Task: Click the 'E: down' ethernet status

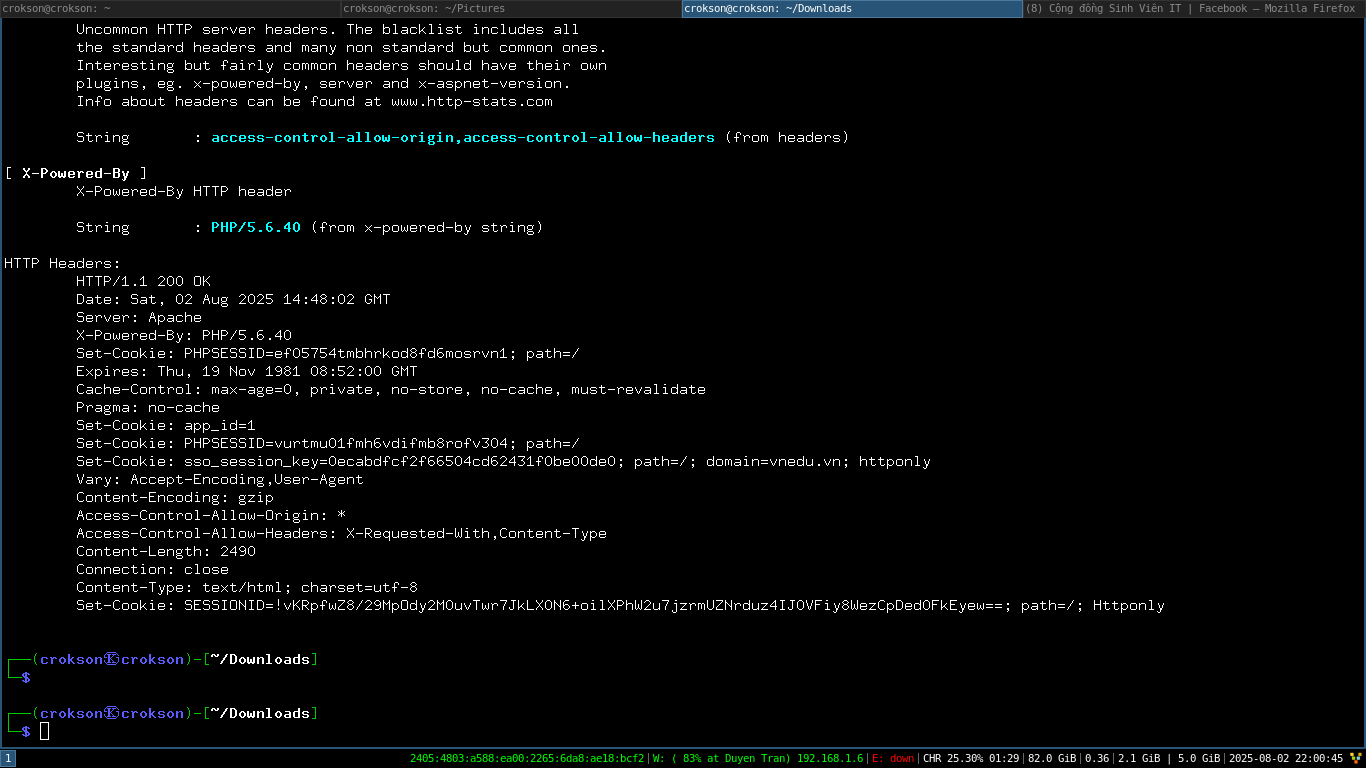Action: pos(893,759)
